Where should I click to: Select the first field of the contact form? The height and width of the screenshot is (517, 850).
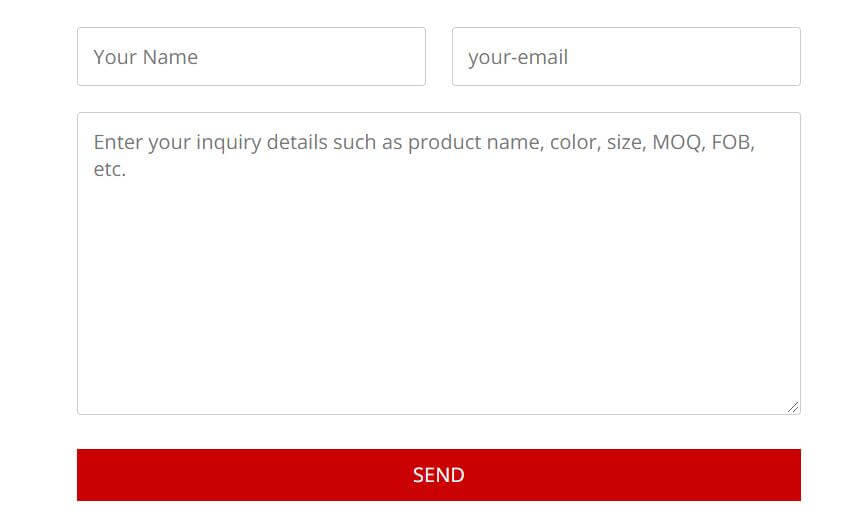(251, 56)
